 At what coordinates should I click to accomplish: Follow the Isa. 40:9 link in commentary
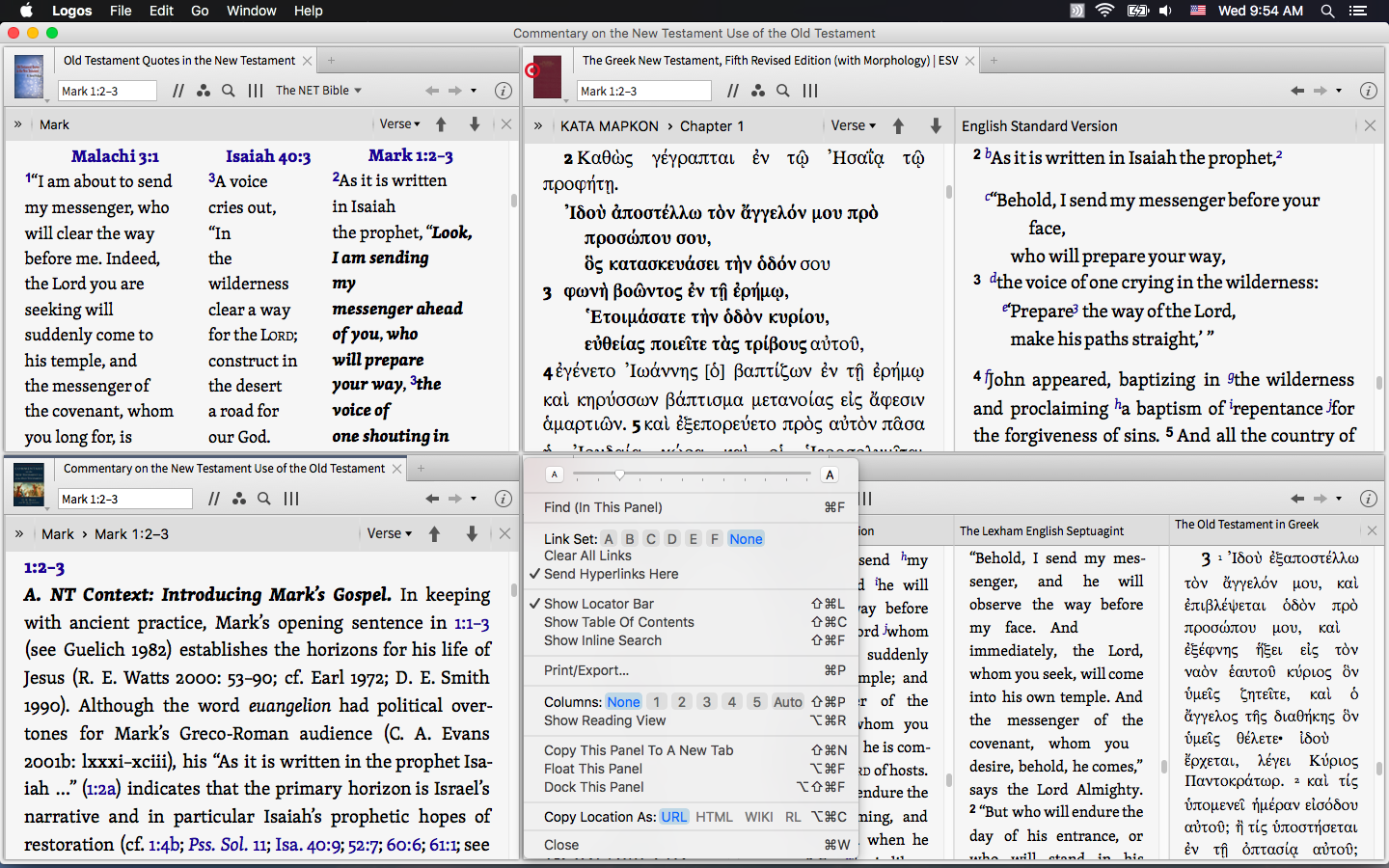point(308,845)
